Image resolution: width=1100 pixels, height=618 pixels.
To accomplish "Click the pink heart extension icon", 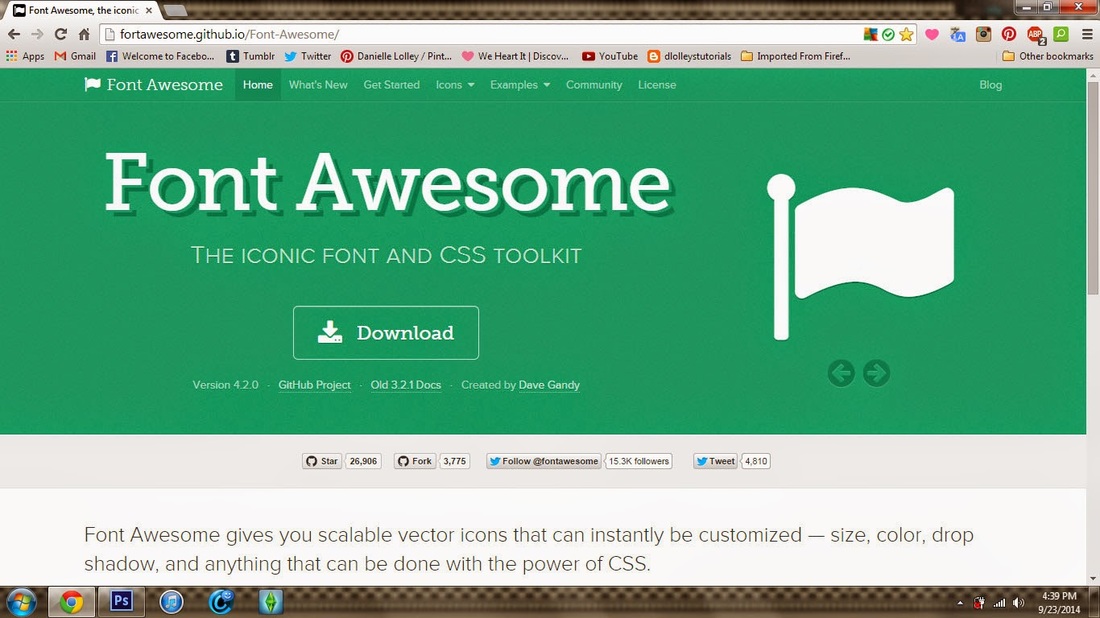I will coord(932,34).
